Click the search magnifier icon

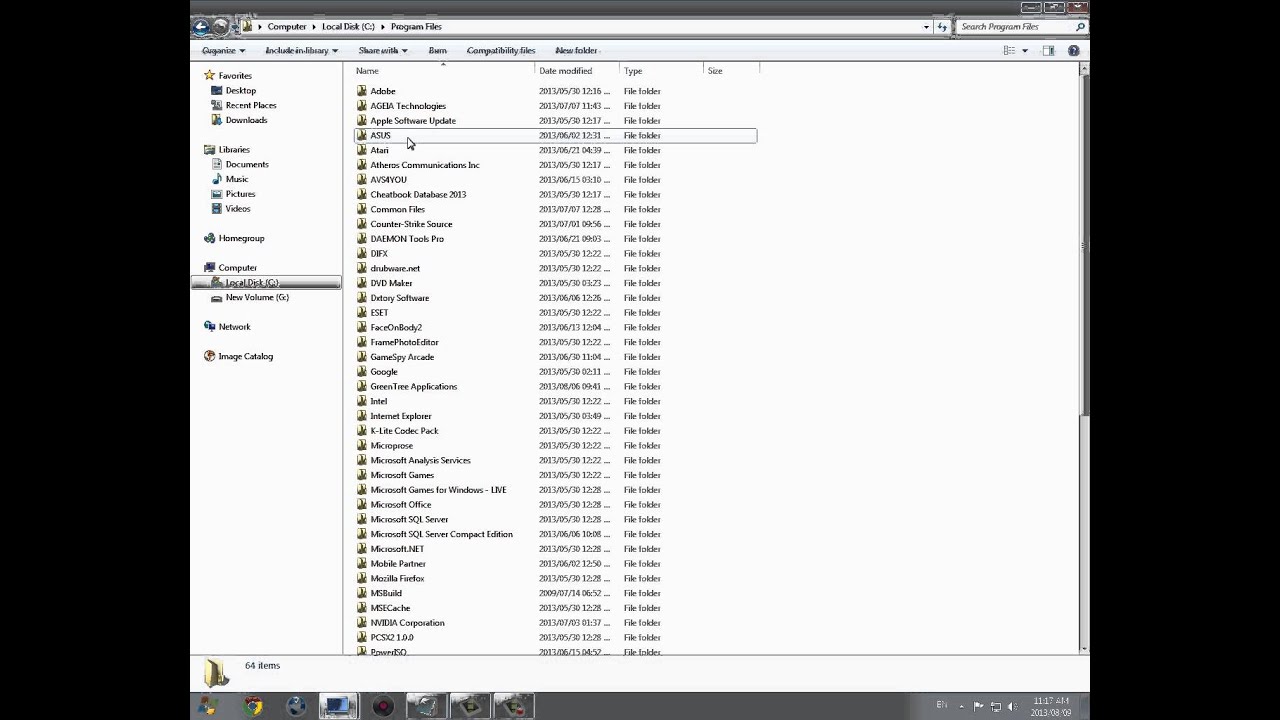click(x=1080, y=27)
